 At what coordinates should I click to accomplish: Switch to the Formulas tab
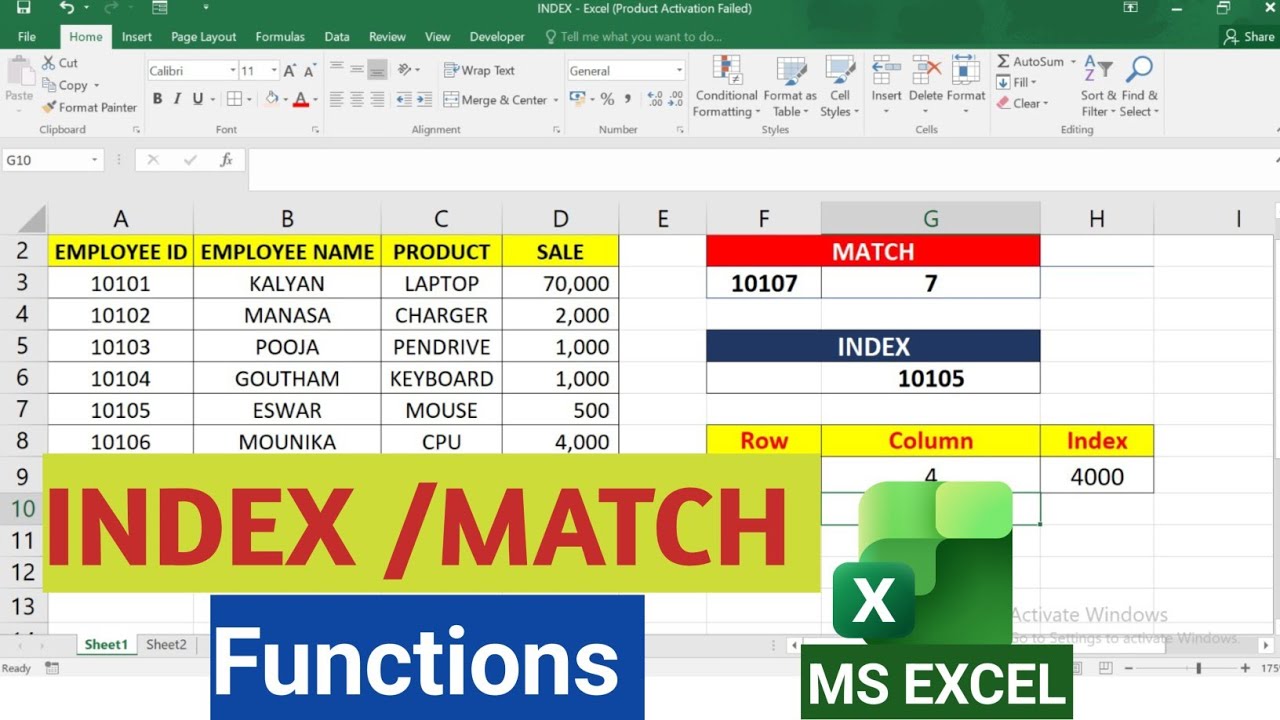click(x=280, y=37)
